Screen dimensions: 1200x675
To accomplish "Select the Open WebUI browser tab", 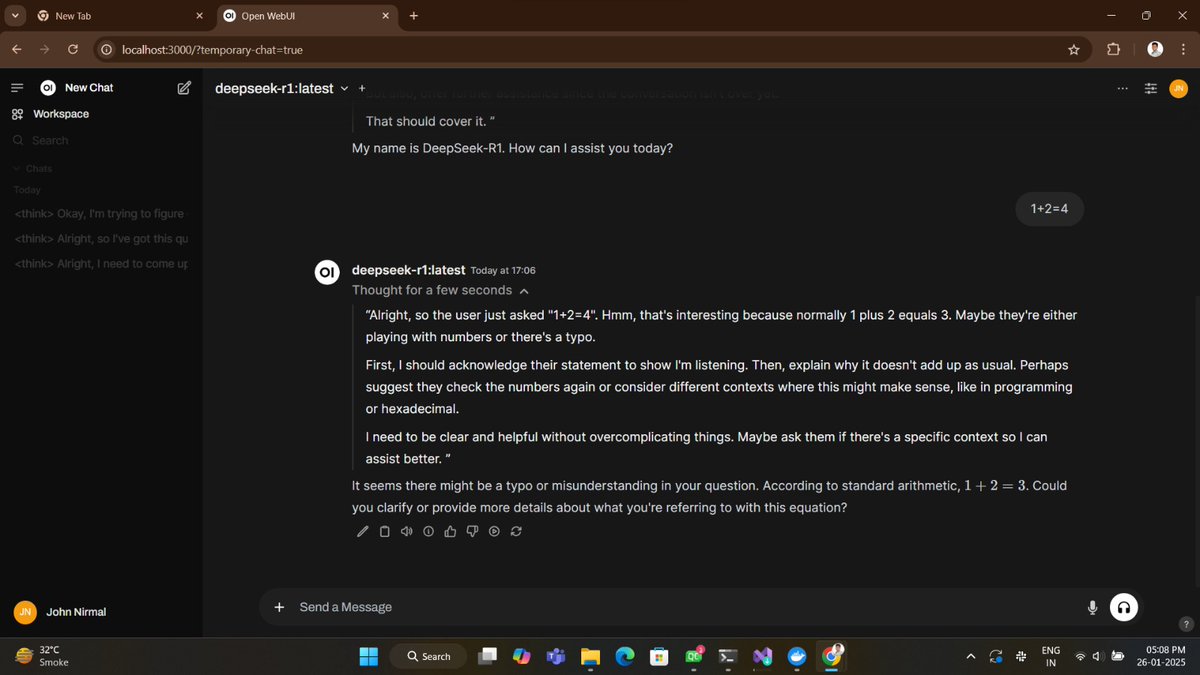I will (306, 16).
